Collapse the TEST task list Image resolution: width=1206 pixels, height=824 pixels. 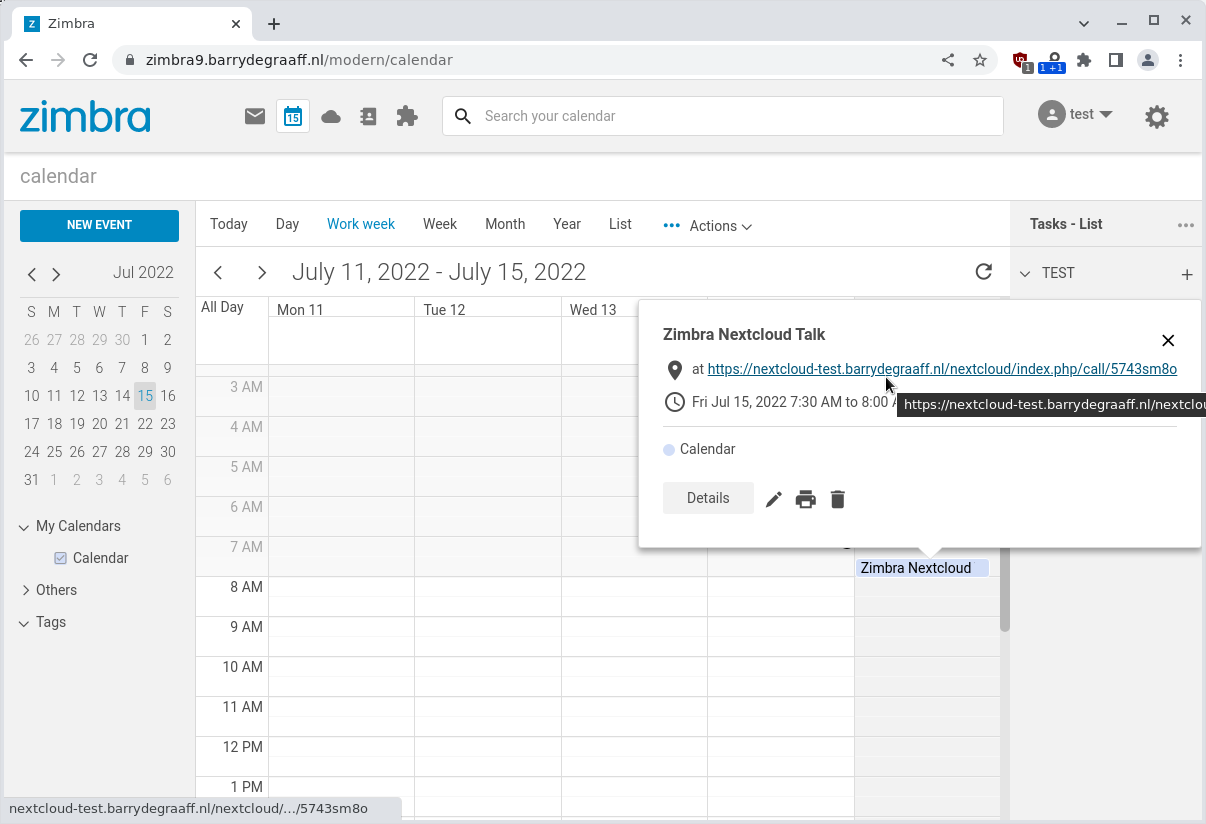pyautogui.click(x=1024, y=274)
